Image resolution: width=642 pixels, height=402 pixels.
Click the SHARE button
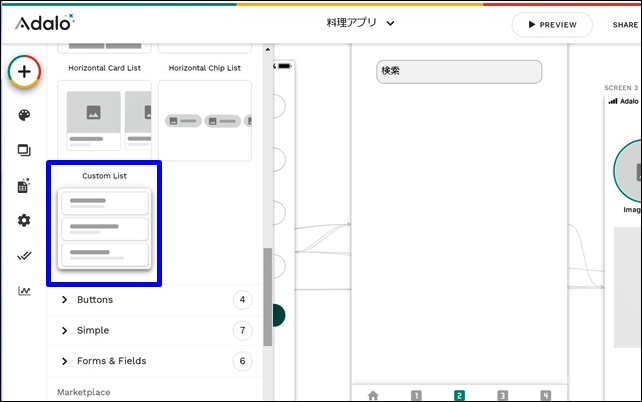625,25
